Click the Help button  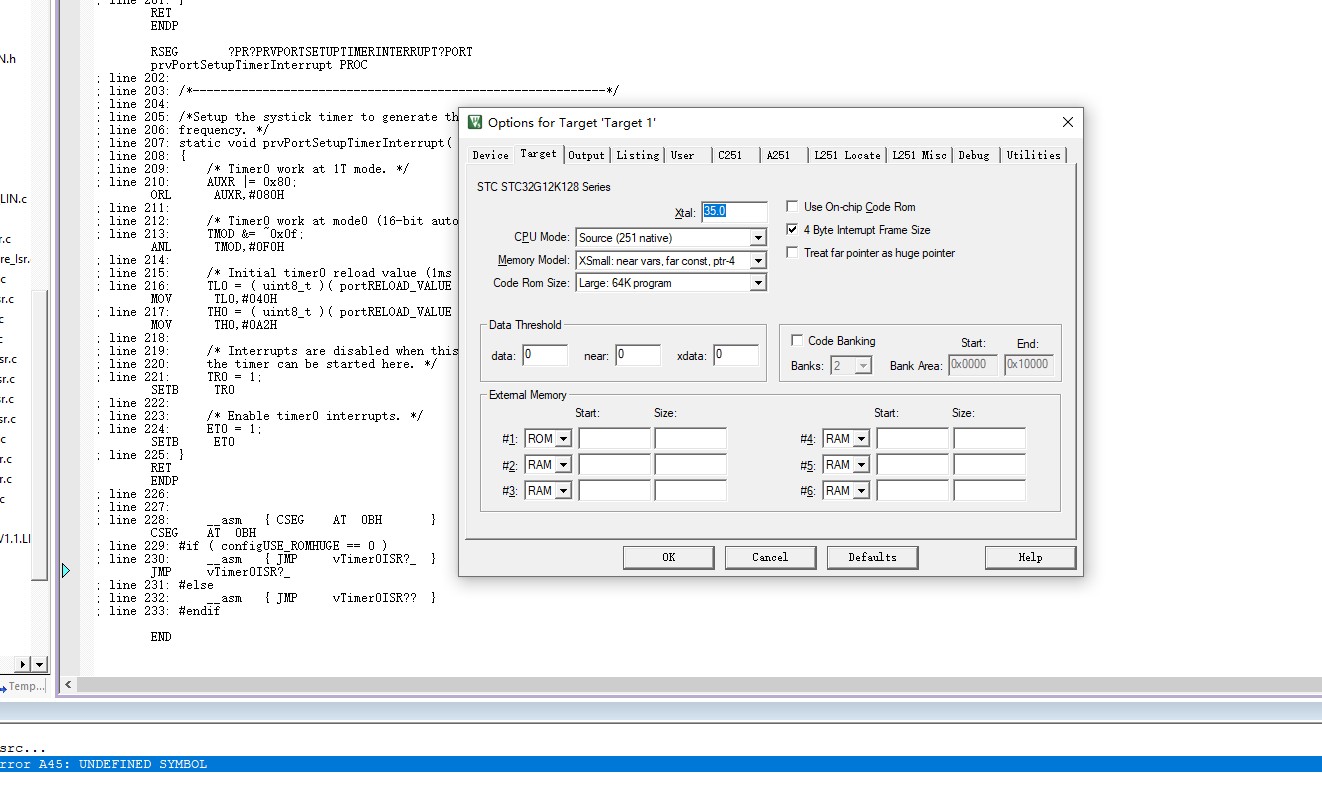1030,557
